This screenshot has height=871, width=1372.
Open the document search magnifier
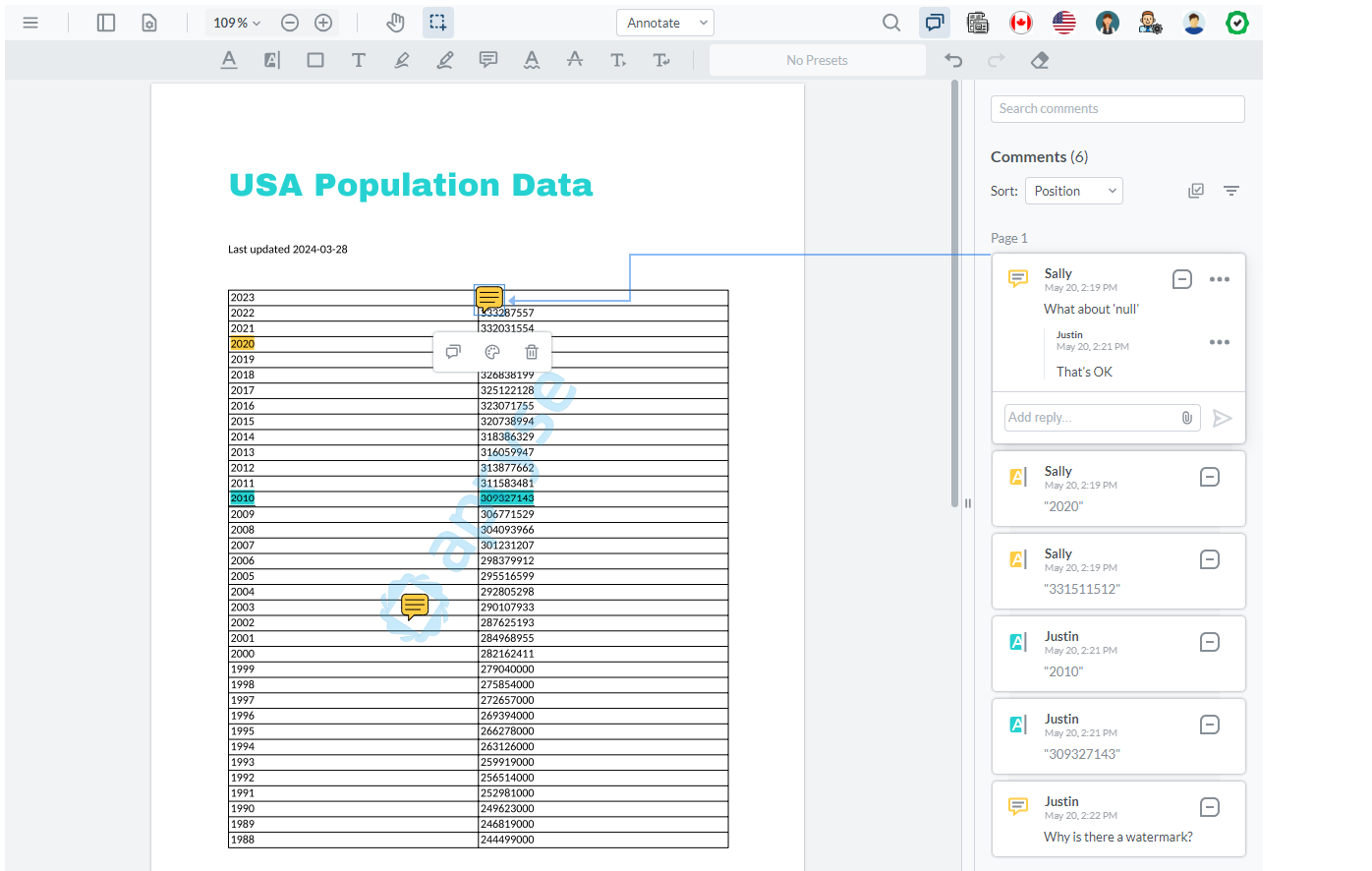click(x=891, y=23)
